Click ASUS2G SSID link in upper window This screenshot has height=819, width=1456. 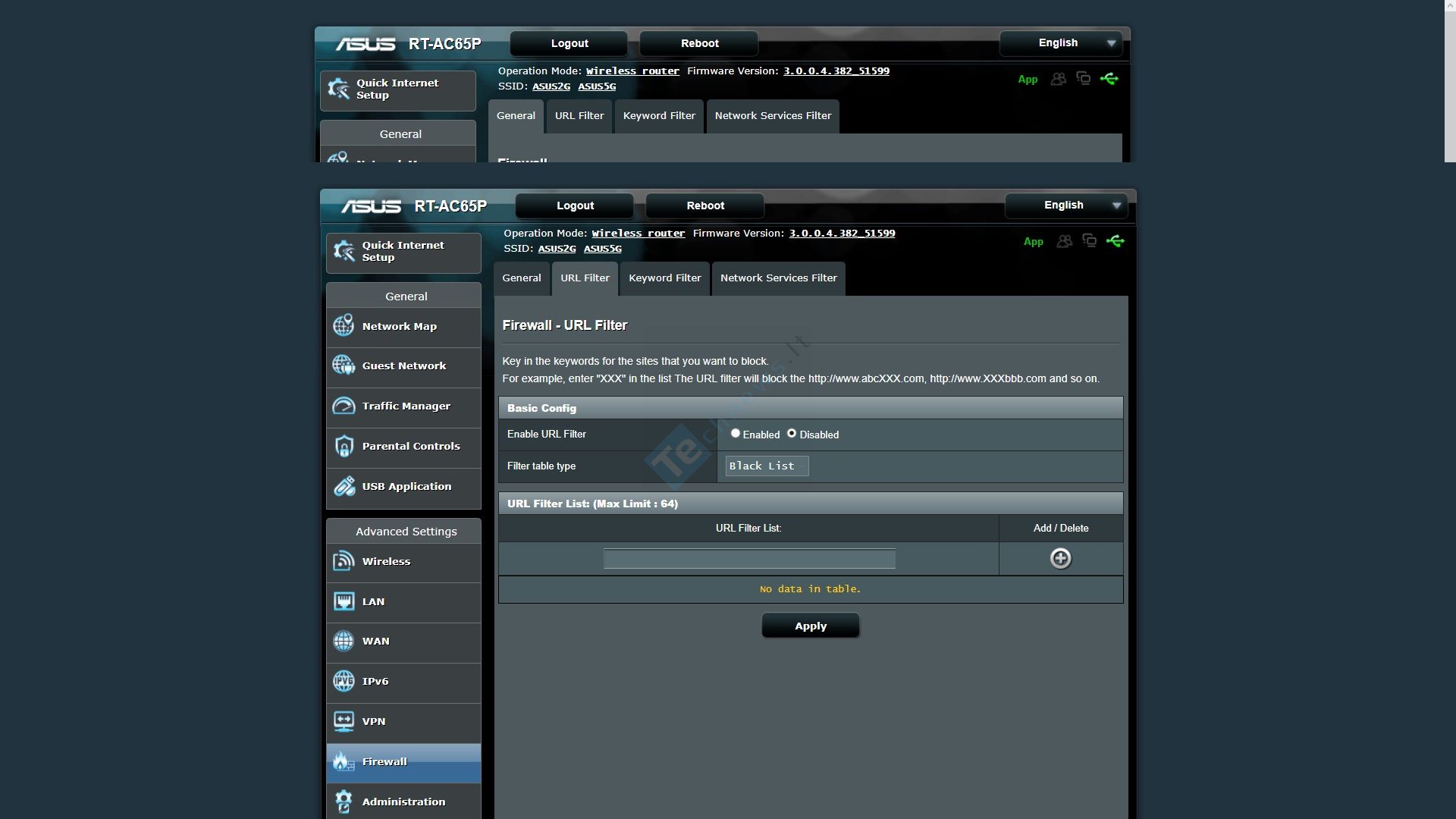click(551, 86)
